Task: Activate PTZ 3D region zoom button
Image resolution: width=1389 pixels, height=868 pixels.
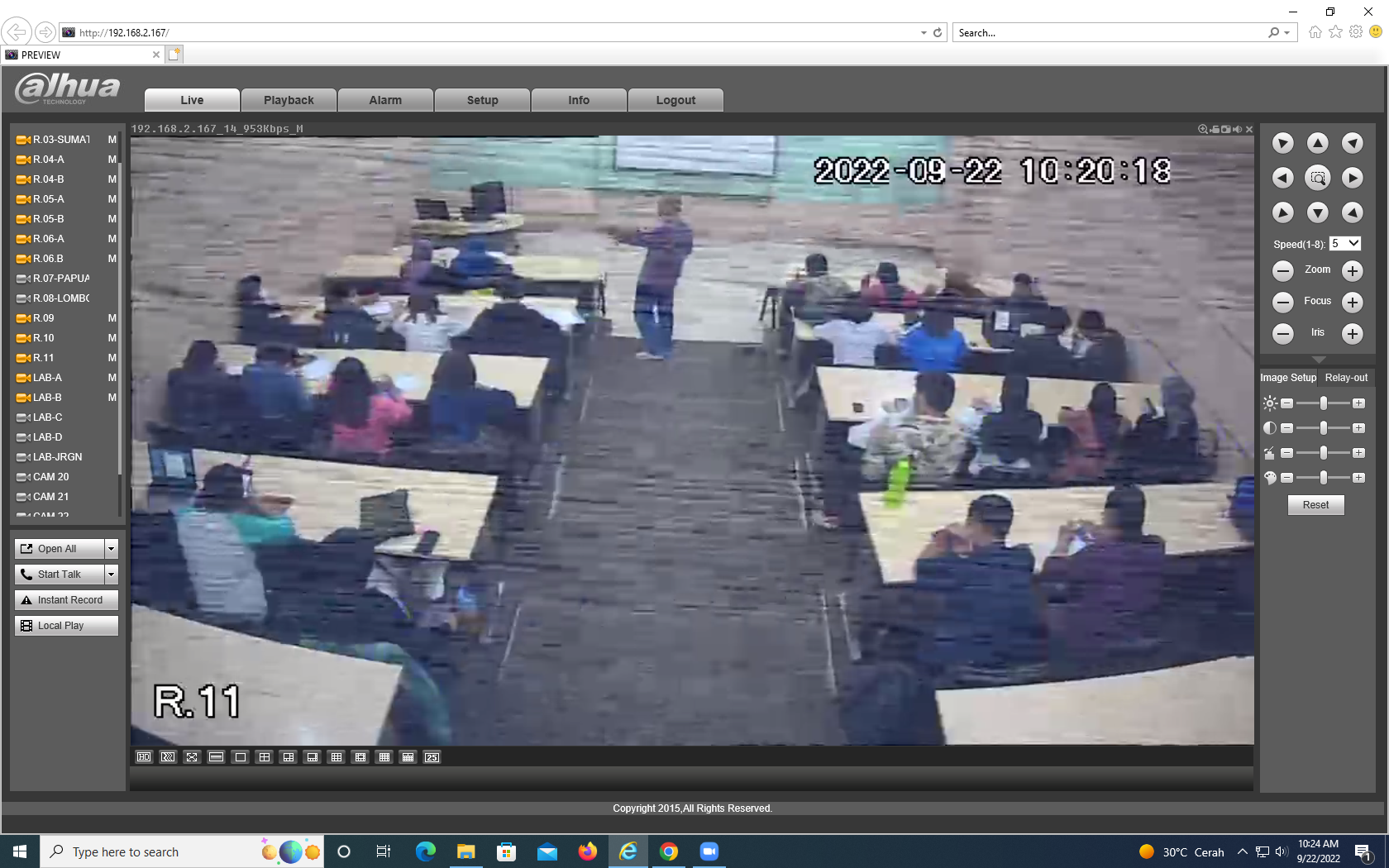Action: pyautogui.click(x=1317, y=178)
